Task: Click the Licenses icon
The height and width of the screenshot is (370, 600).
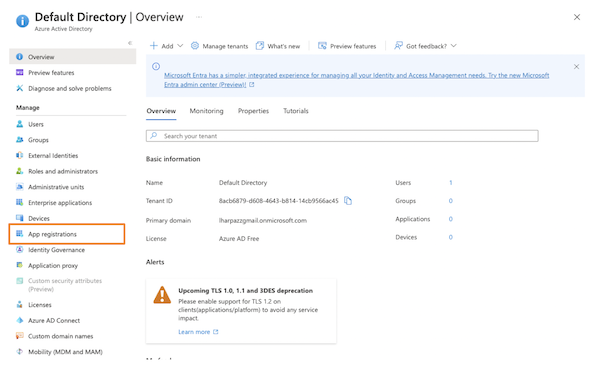Action: coord(20,305)
